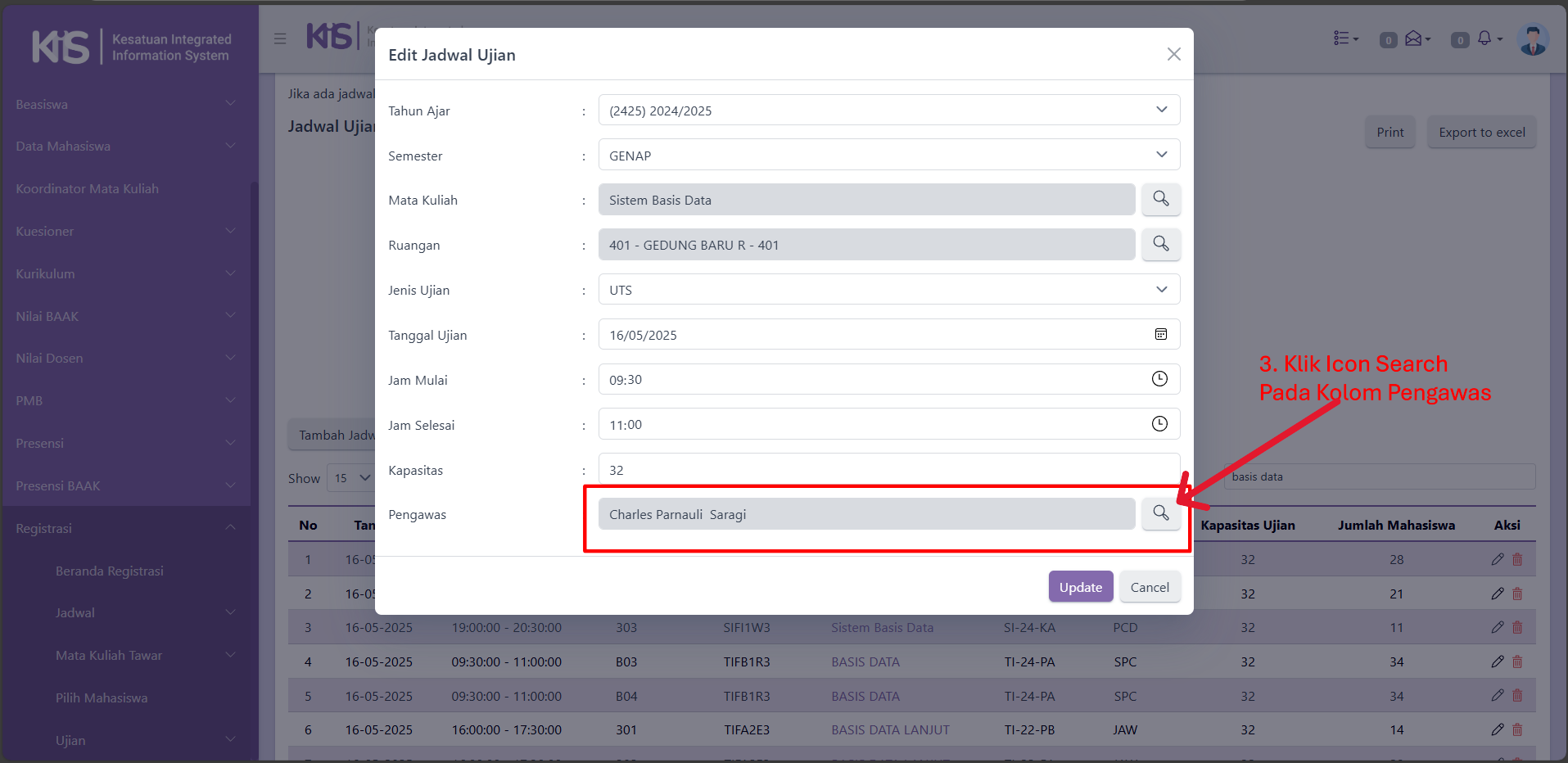This screenshot has height=763, width=1568.
Task: Open clock picker for Jam Mulai
Action: (x=1159, y=379)
